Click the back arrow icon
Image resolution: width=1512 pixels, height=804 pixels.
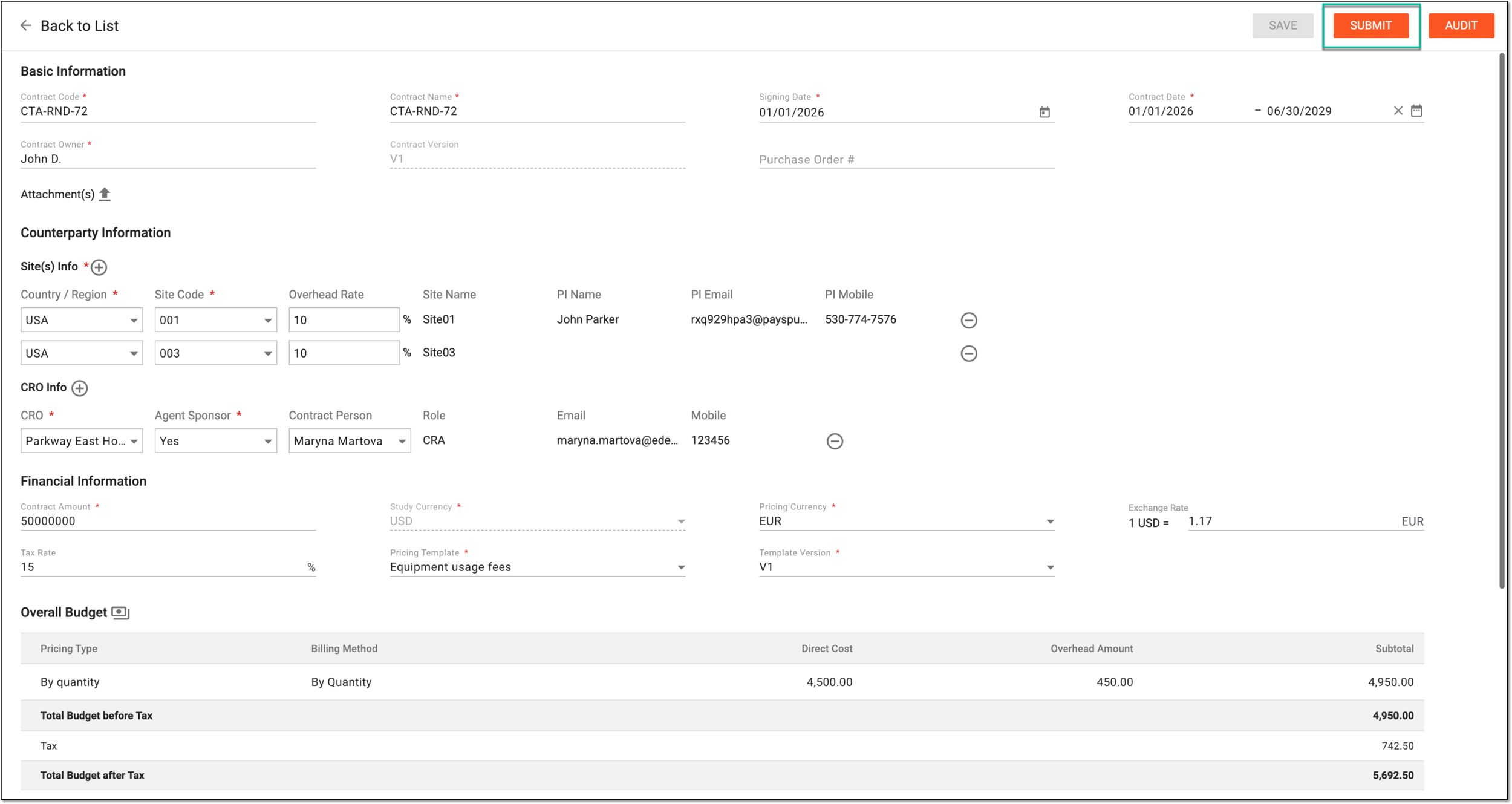click(25, 25)
